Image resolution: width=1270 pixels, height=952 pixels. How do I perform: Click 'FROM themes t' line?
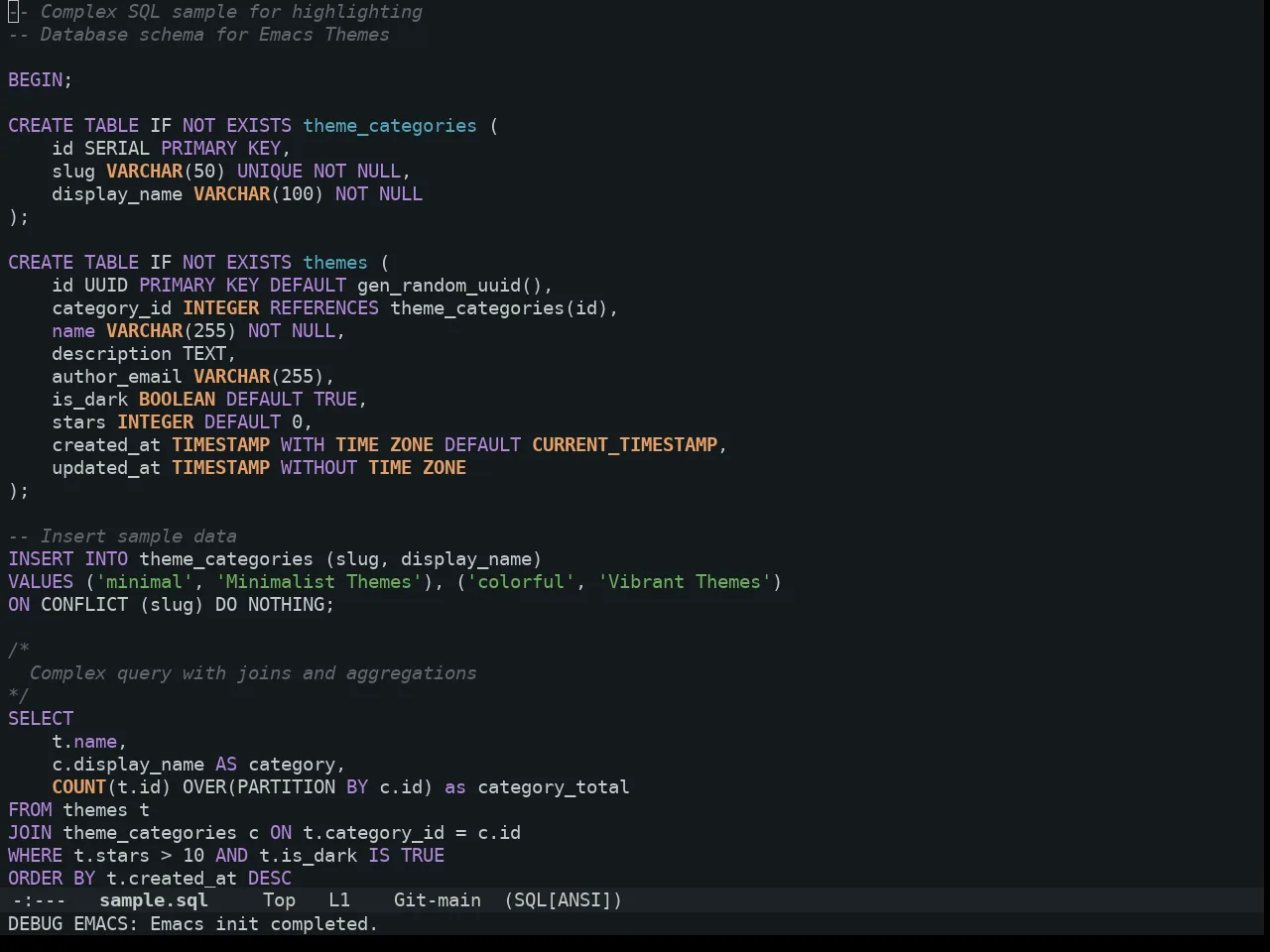79,810
